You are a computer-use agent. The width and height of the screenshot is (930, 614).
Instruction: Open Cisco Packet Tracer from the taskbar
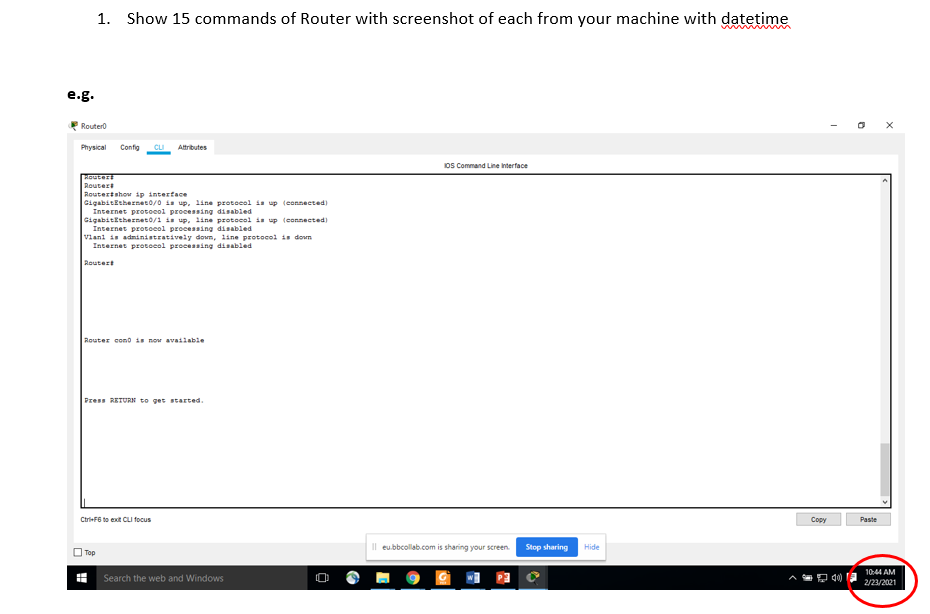click(533, 578)
